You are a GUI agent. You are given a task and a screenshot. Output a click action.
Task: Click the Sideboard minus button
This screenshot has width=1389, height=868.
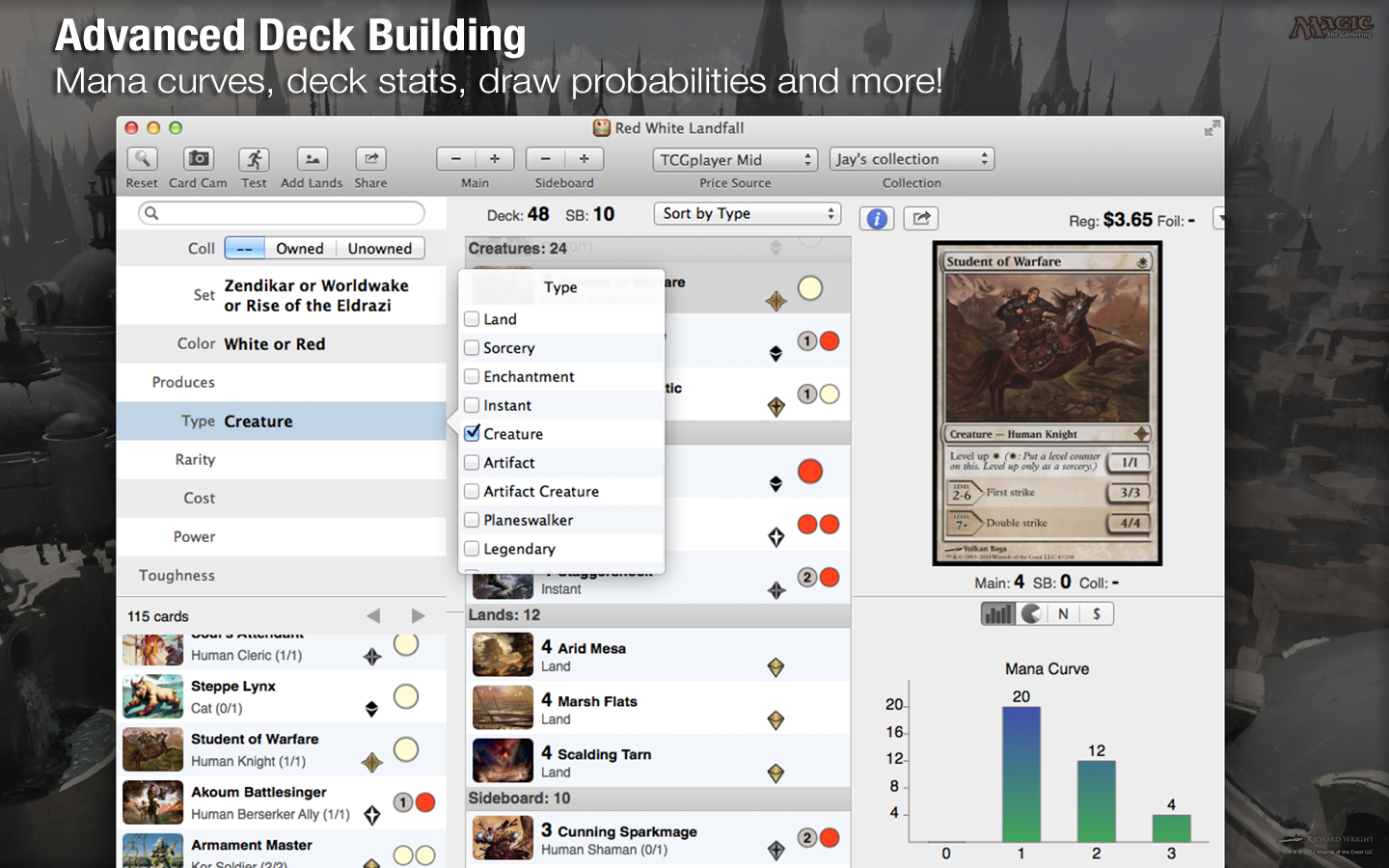coord(545,159)
